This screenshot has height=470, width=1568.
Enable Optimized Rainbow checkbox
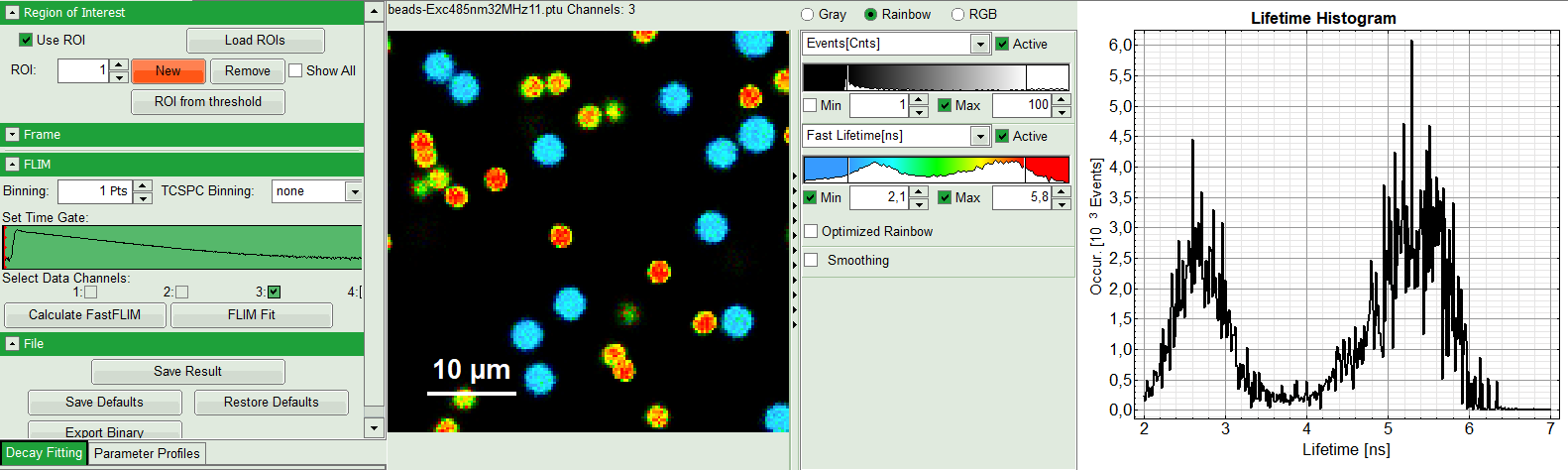811,232
